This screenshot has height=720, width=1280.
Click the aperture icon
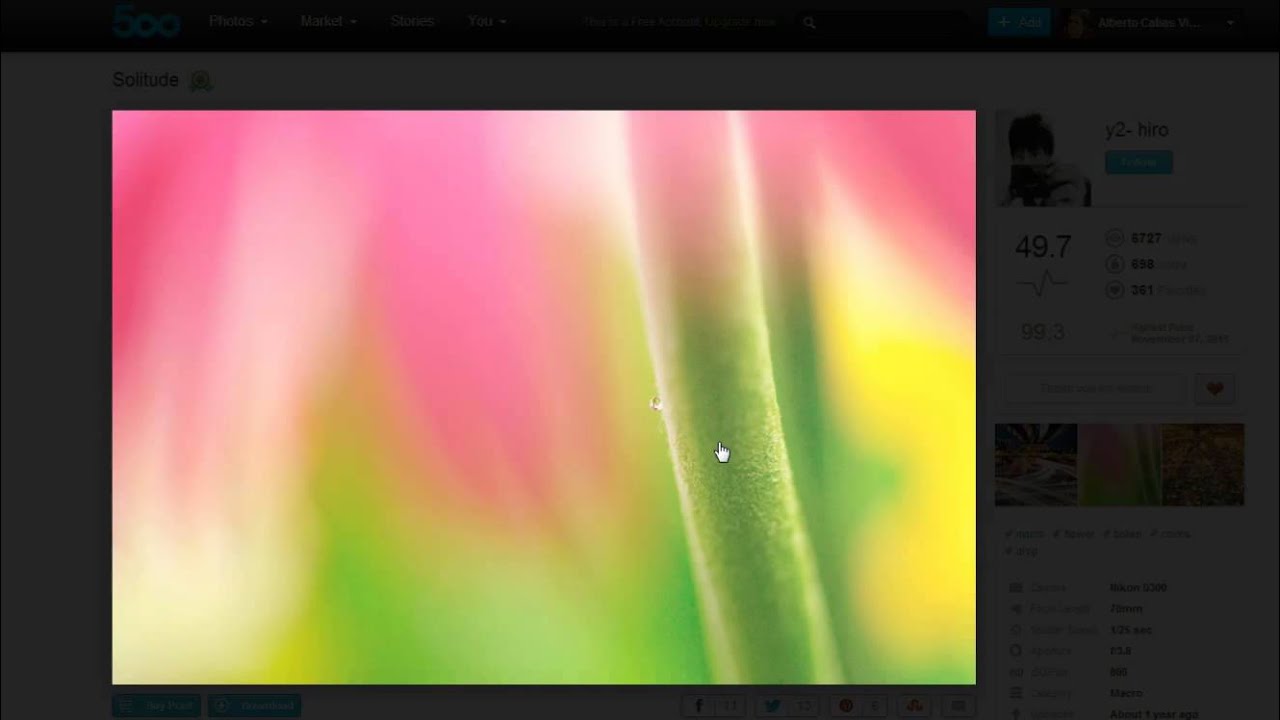point(1016,651)
